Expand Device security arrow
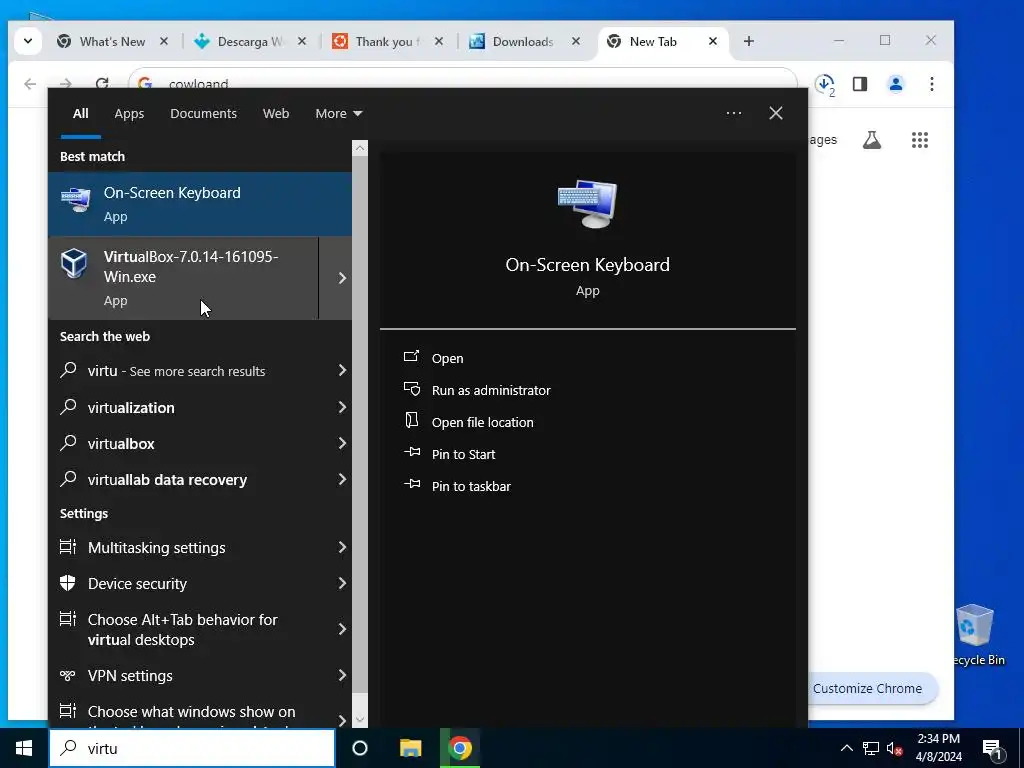 pos(342,583)
